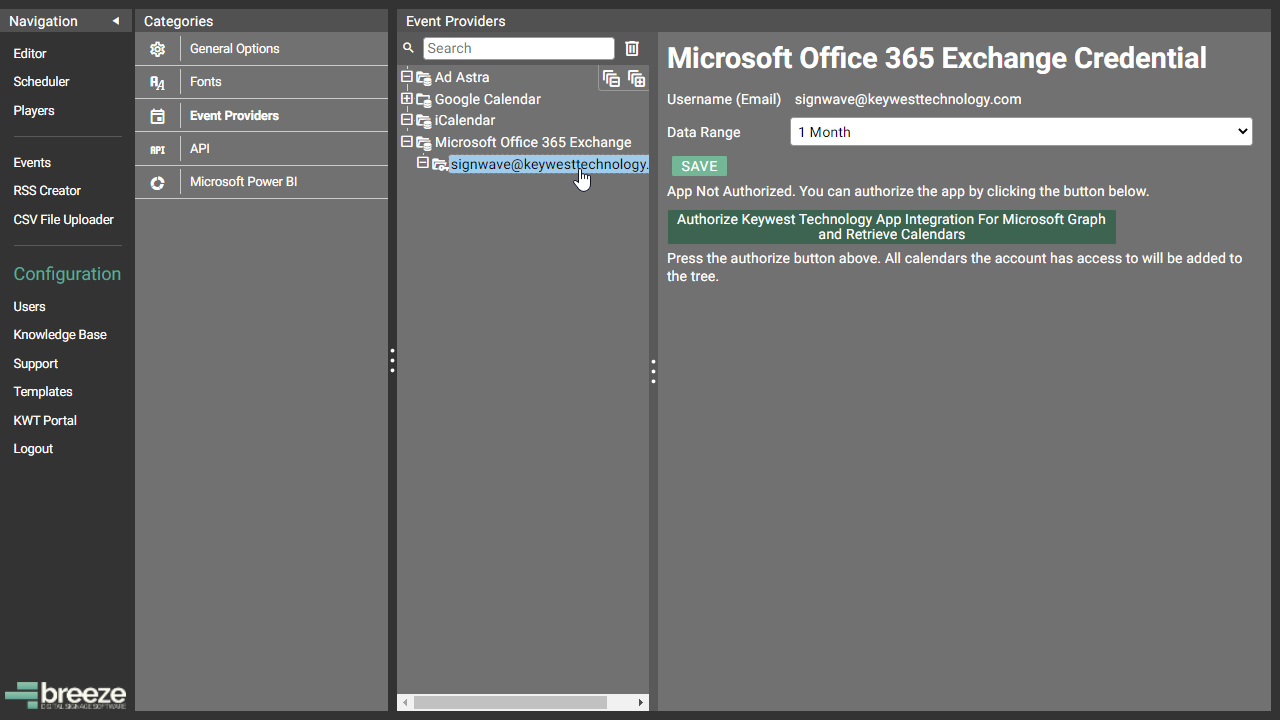Screen dimensions: 1280x720
Task: Select the signwave@keywesttechnology tree item
Action: 549,164
